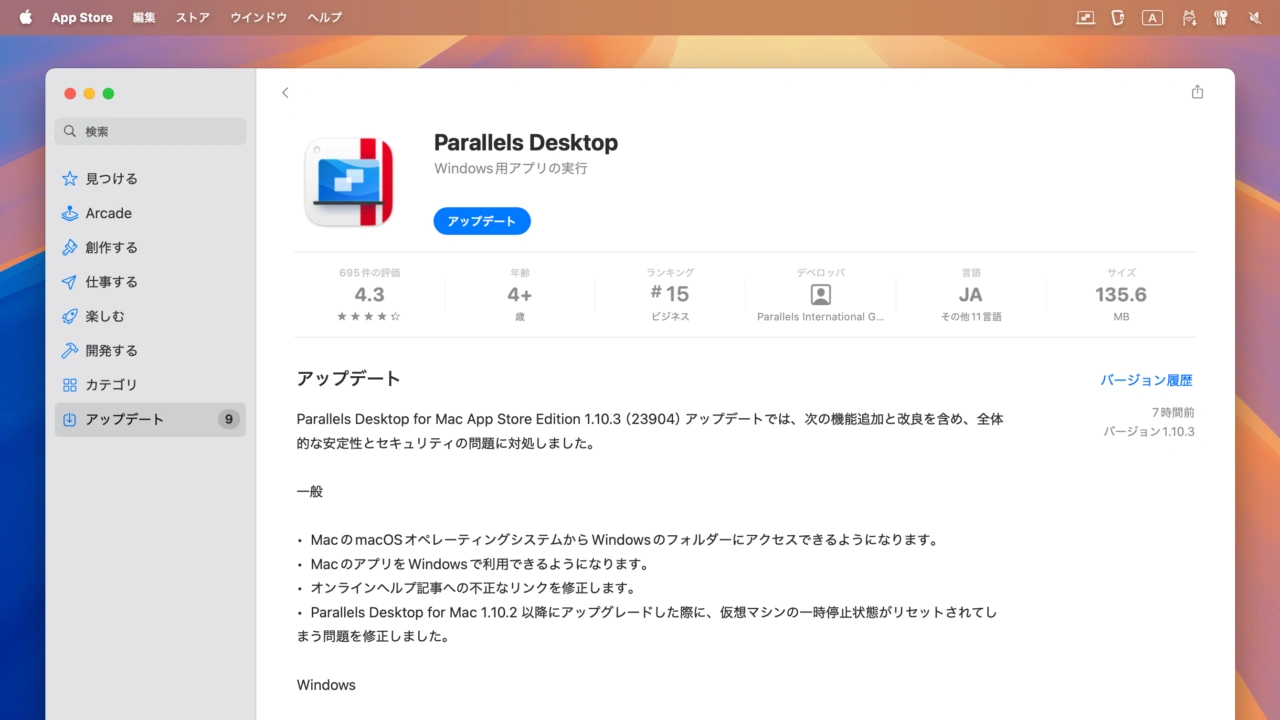Open the 見つける (Discover) sidebar section
The image size is (1280, 720).
tap(111, 179)
